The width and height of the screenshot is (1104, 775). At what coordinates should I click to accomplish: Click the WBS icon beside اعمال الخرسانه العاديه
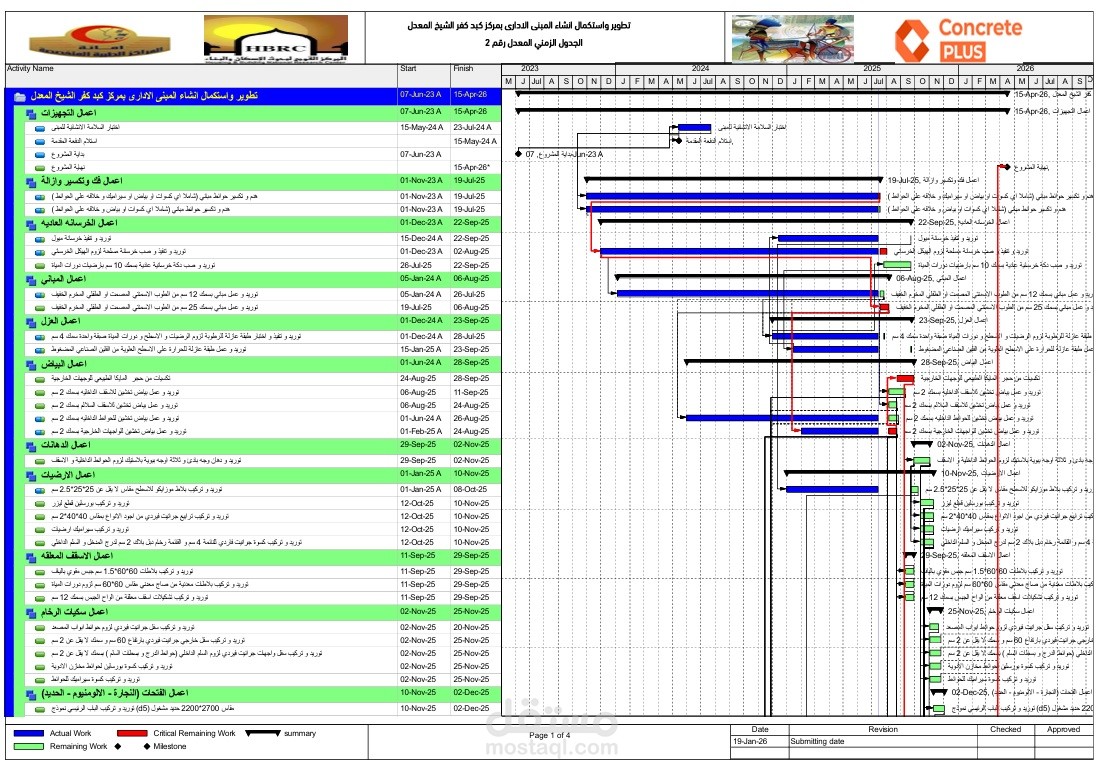[x=31, y=224]
